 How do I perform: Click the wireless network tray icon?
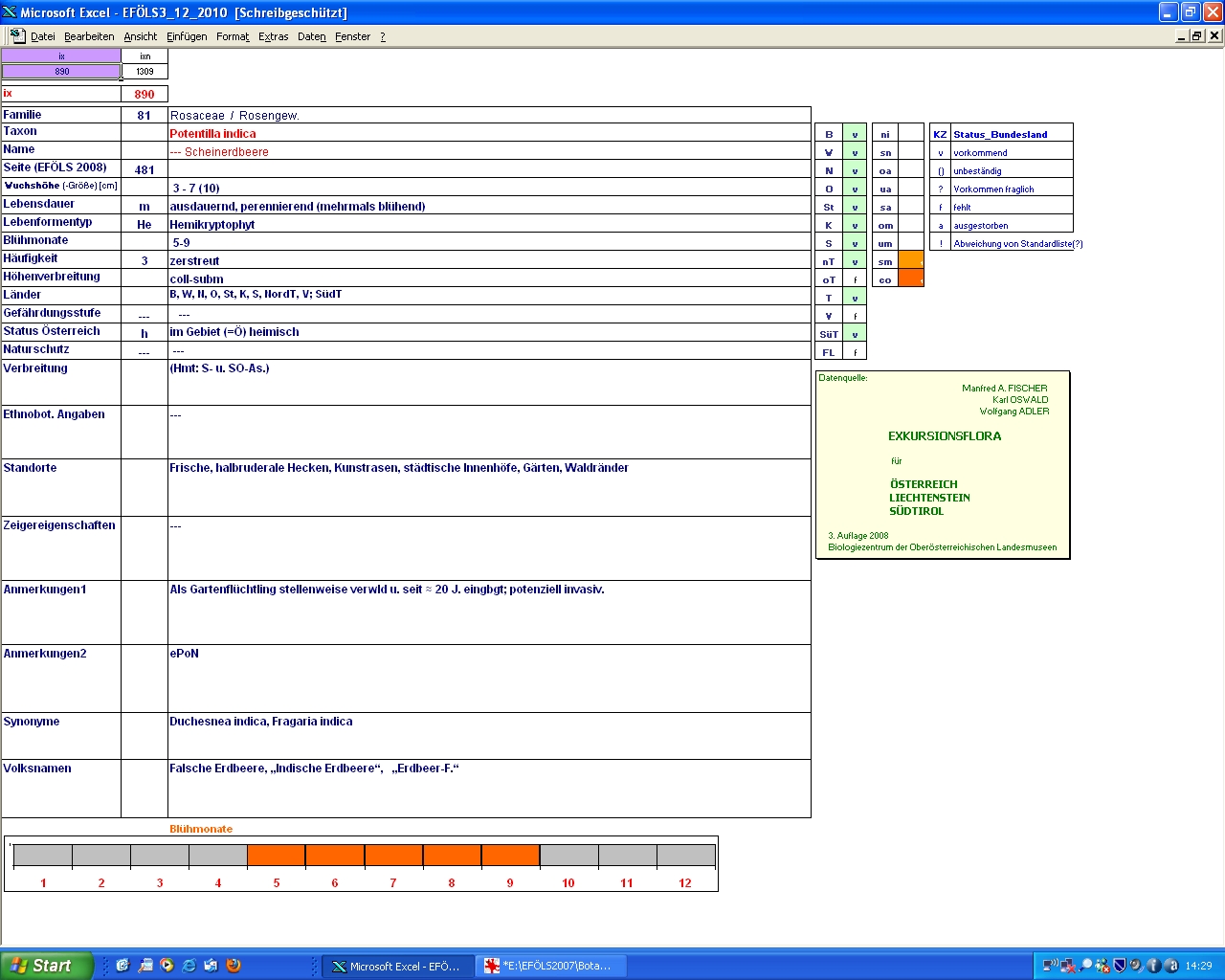click(x=1051, y=966)
